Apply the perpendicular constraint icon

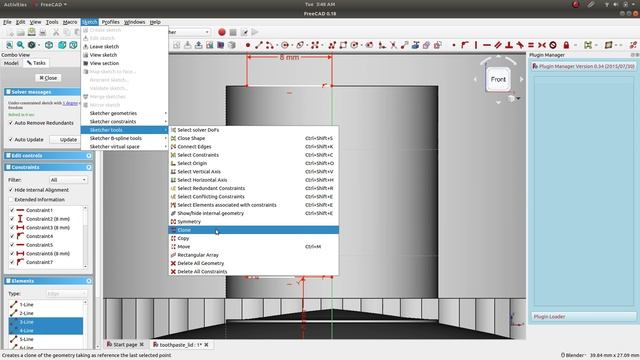(x=509, y=45)
